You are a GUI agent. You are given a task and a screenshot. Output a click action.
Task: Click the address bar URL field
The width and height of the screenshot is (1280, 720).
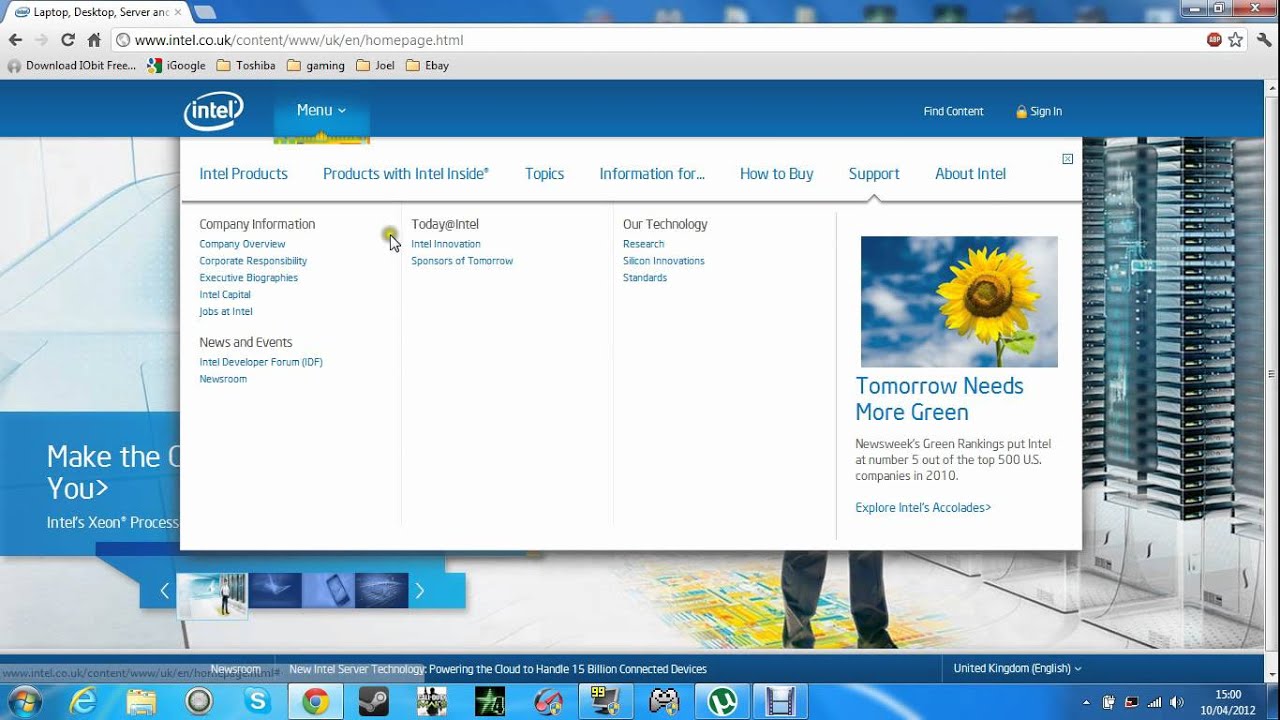click(x=655, y=40)
